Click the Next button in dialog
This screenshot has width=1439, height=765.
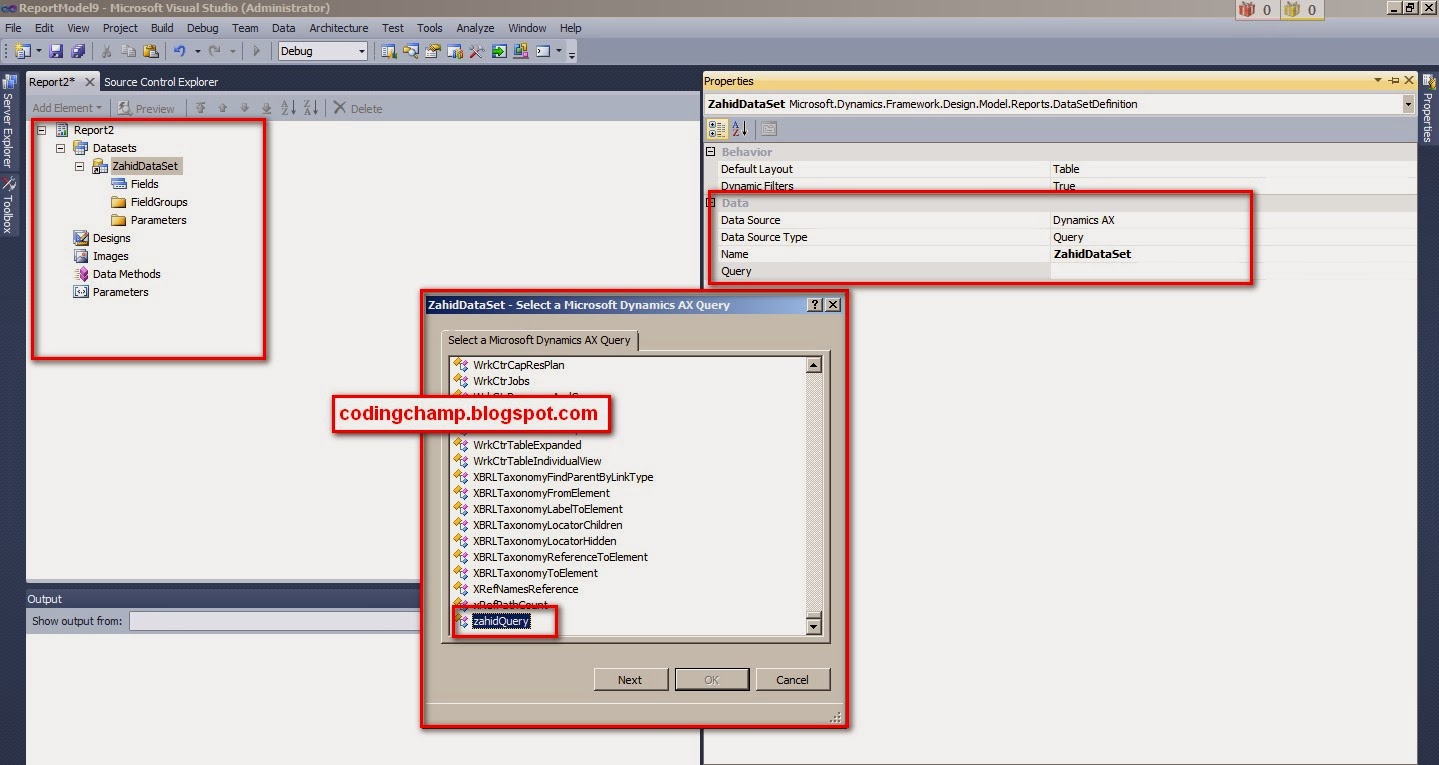(630, 680)
